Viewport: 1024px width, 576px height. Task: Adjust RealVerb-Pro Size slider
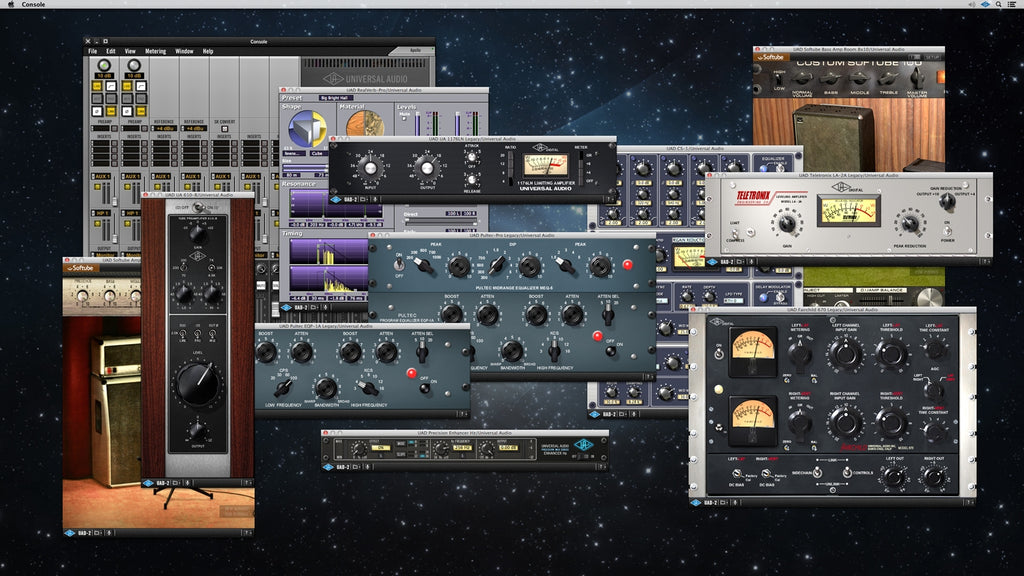(306, 167)
